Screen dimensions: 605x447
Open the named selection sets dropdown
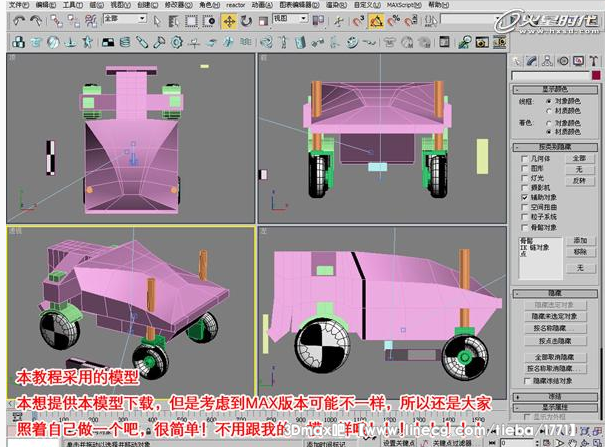[x=471, y=19]
